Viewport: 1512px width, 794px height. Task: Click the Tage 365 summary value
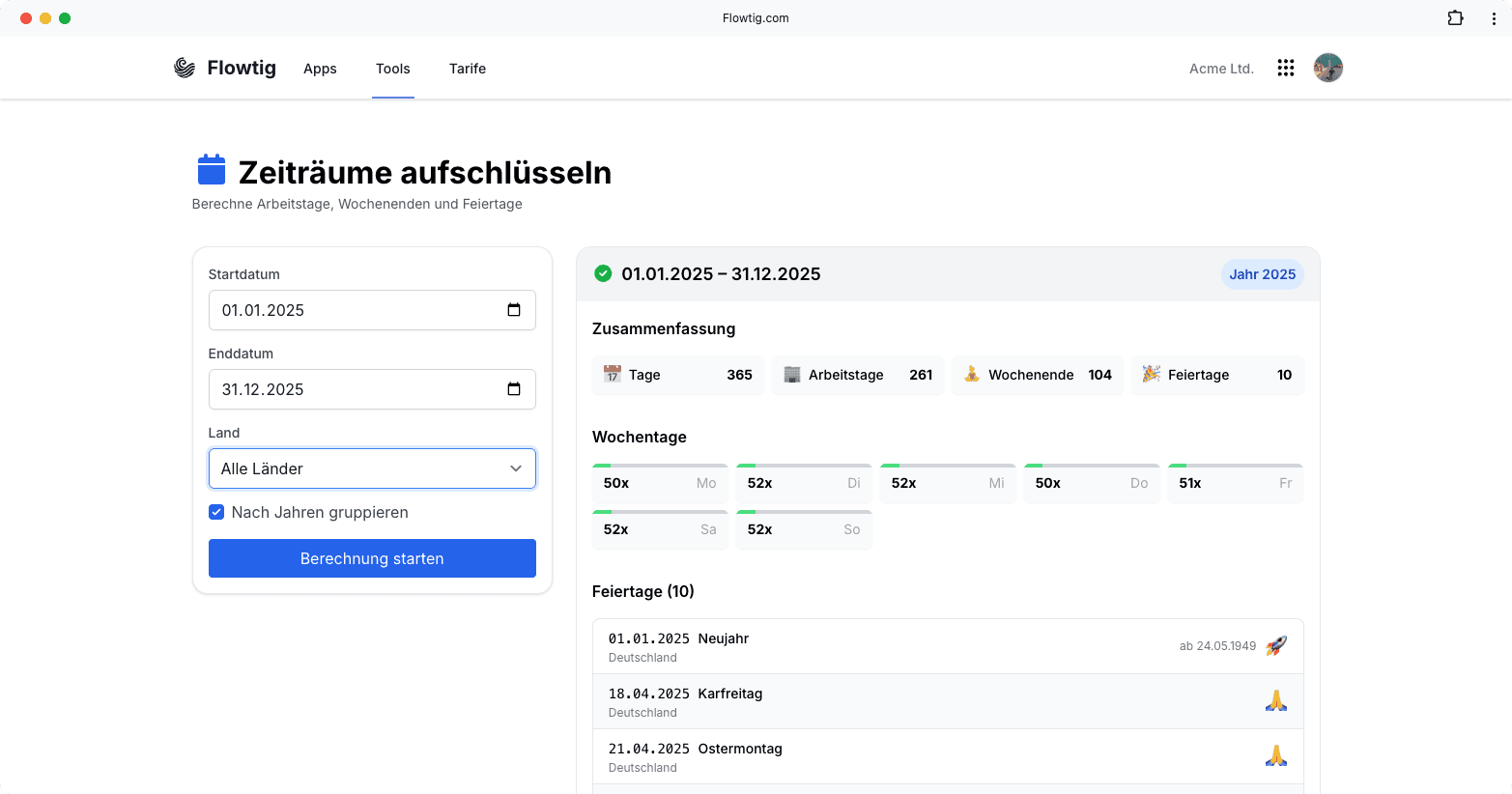(739, 375)
